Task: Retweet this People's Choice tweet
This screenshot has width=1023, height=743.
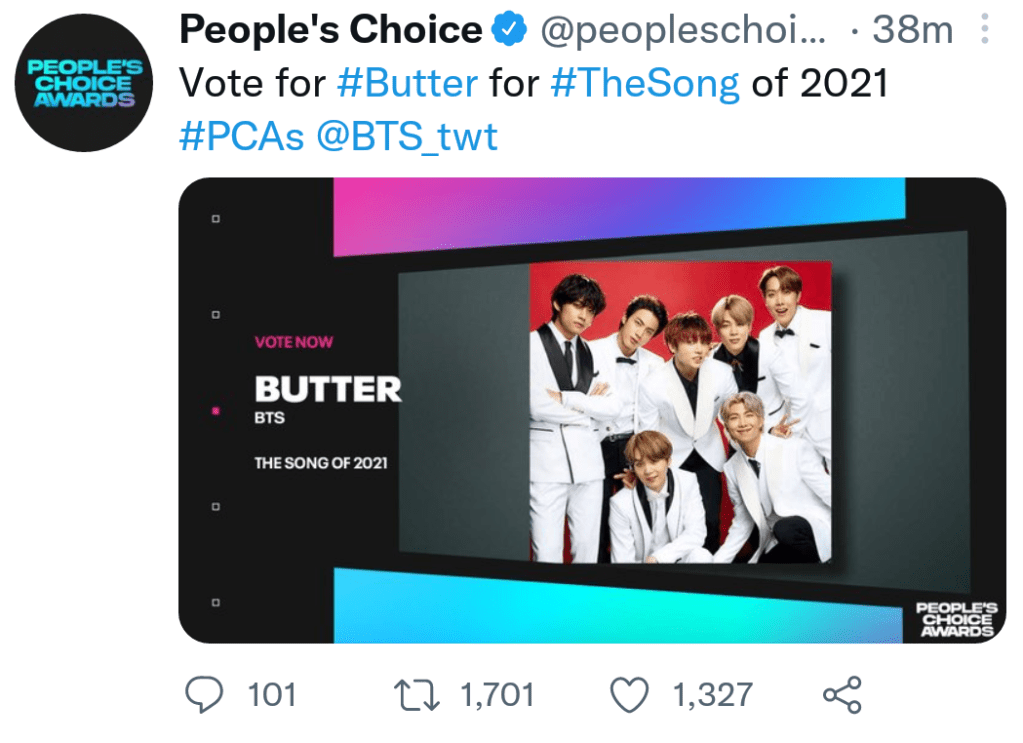Action: (x=418, y=695)
